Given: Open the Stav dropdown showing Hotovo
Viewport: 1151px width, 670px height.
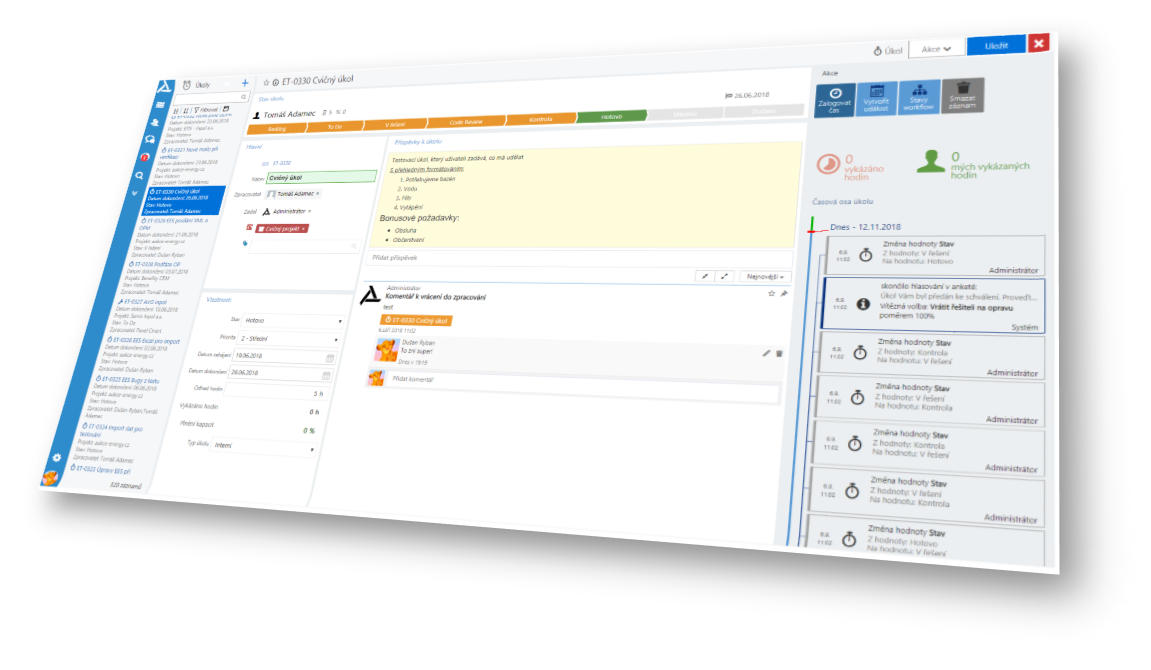Looking at the screenshot, I should pyautogui.click(x=293, y=321).
